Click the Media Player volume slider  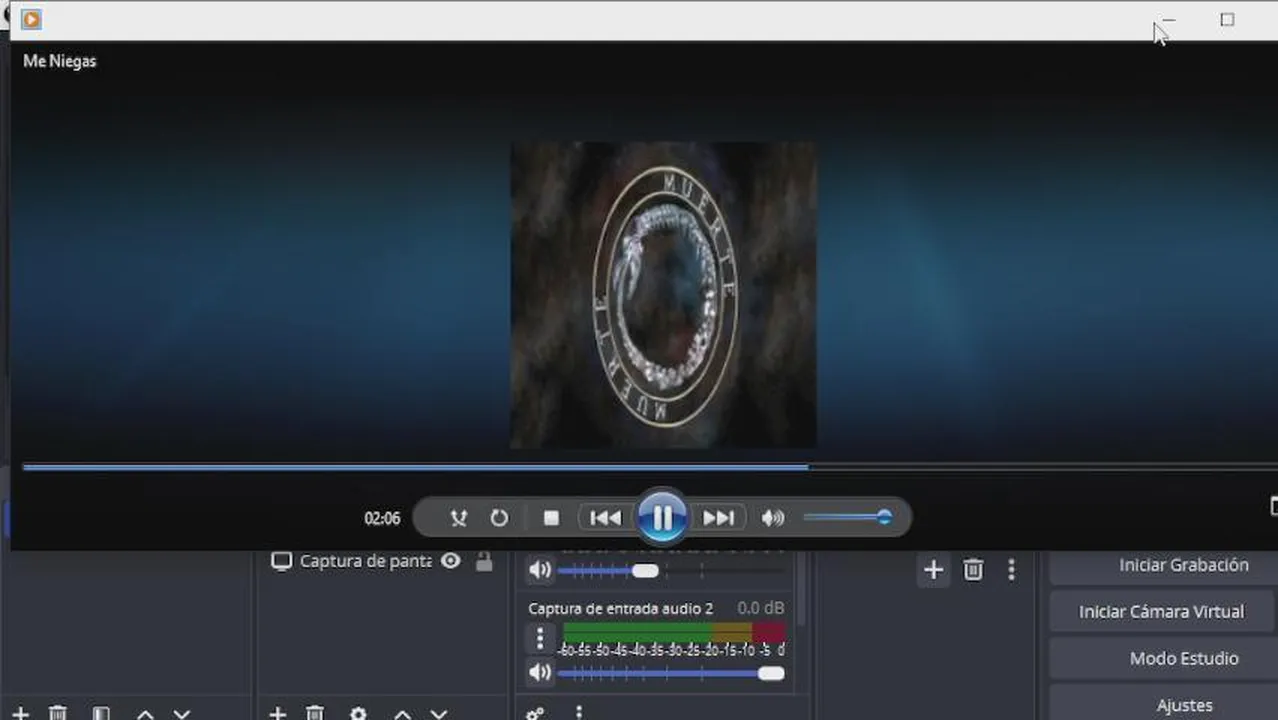[846, 517]
